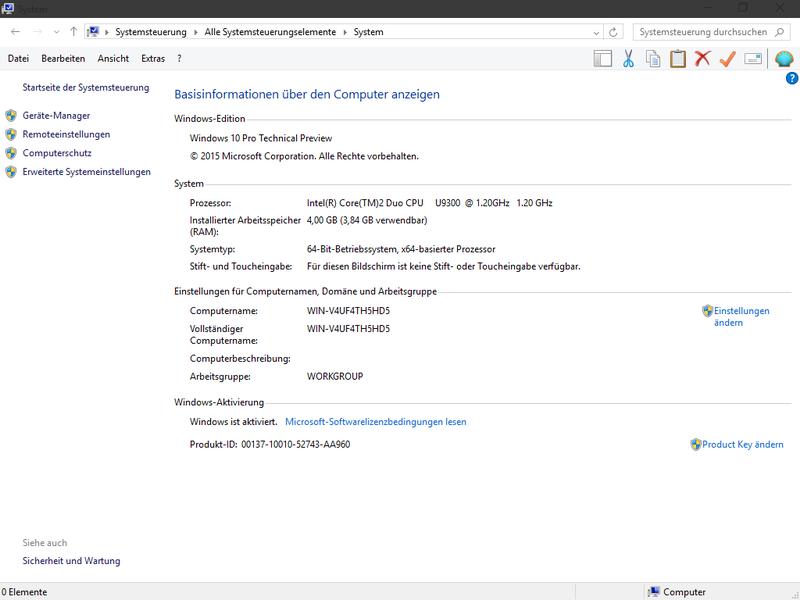The image size is (800, 600).
Task: Expand chevron before Systemsteuerung breadcrumb
Action: [x=107, y=32]
